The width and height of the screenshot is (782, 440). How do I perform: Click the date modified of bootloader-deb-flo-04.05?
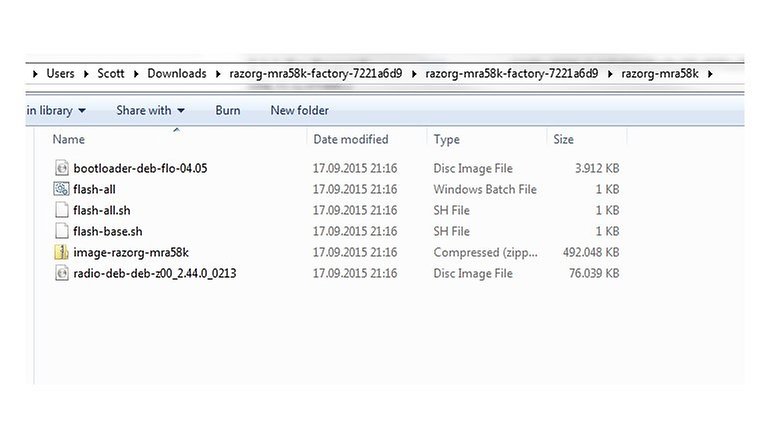point(355,168)
